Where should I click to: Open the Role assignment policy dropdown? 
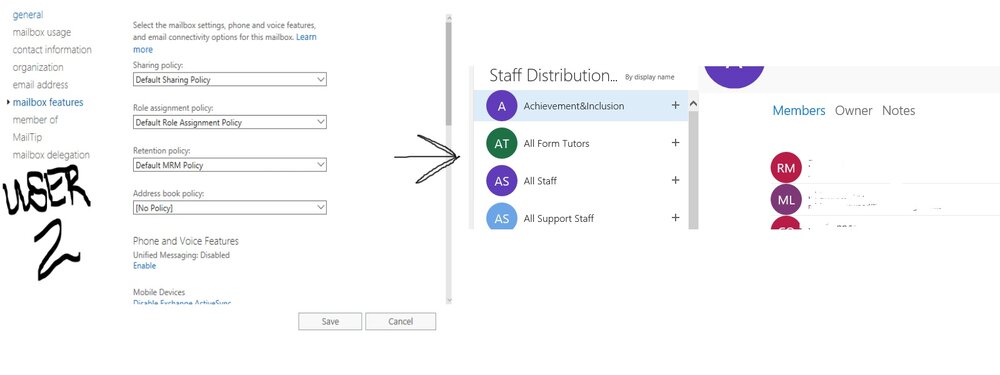click(x=230, y=122)
